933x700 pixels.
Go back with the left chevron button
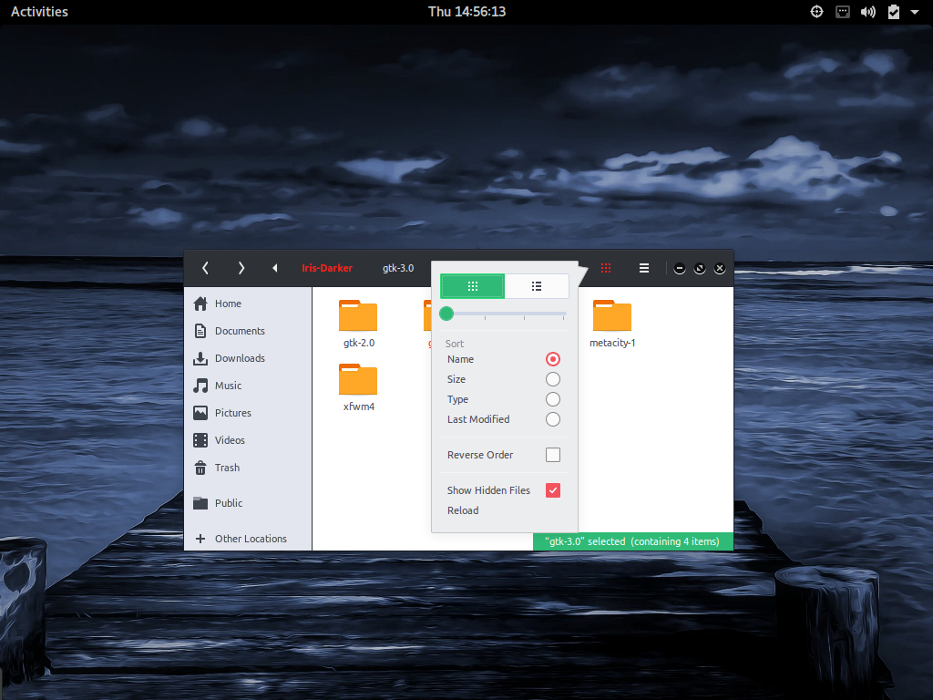(205, 268)
